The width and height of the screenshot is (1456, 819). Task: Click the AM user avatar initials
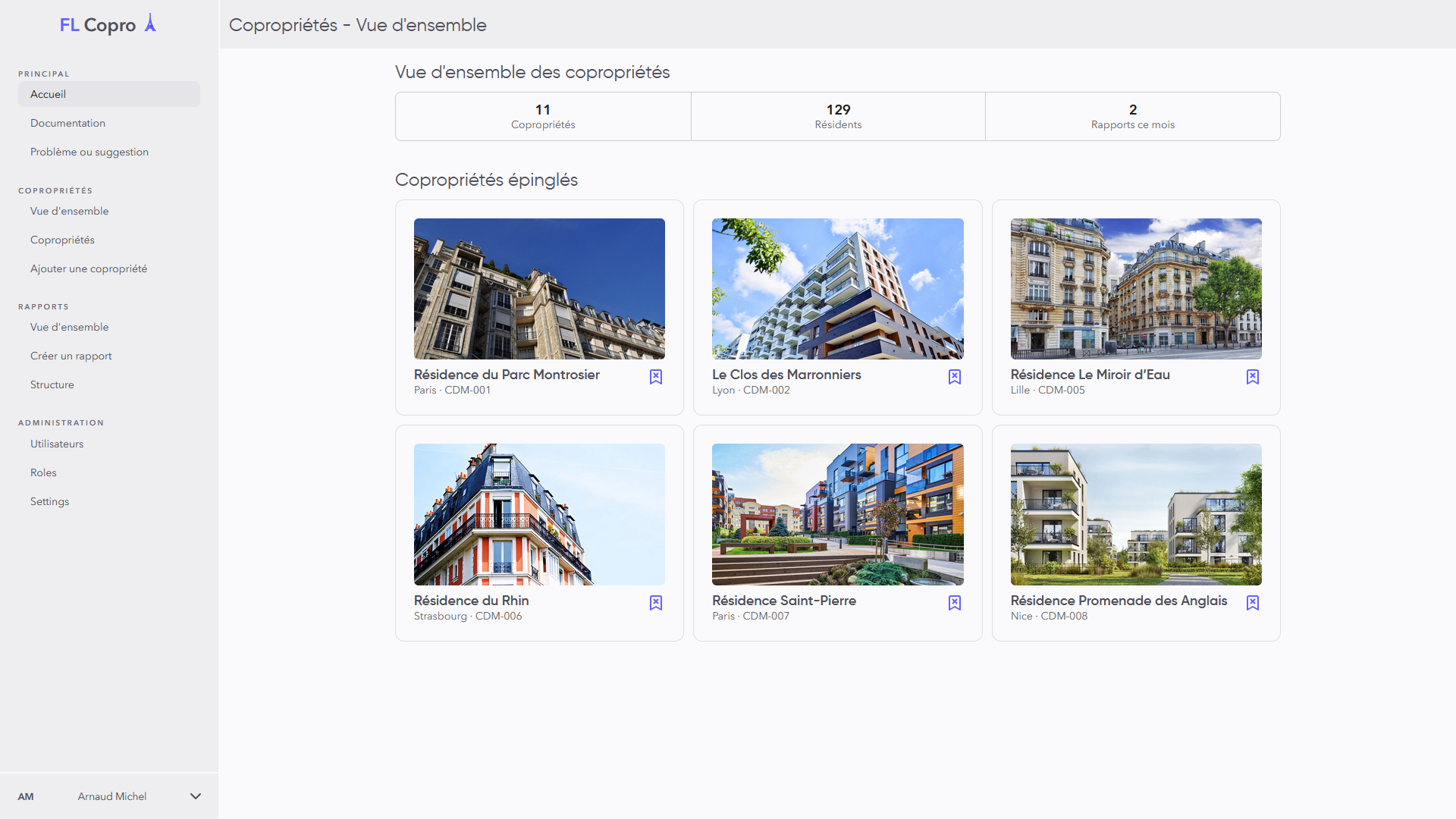click(x=26, y=796)
